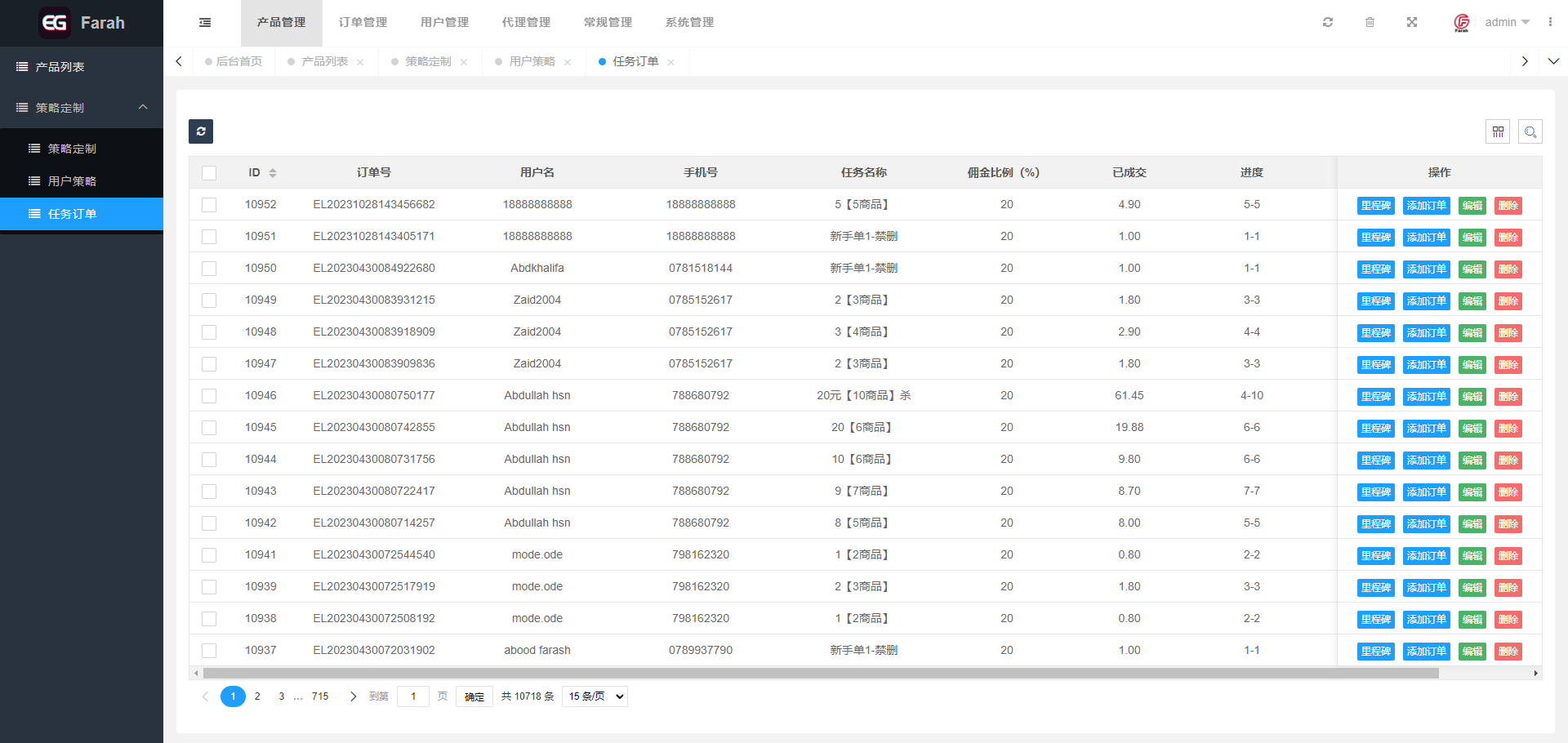
Task: Open the 15 条/页 page size dropdown
Action: (x=595, y=696)
